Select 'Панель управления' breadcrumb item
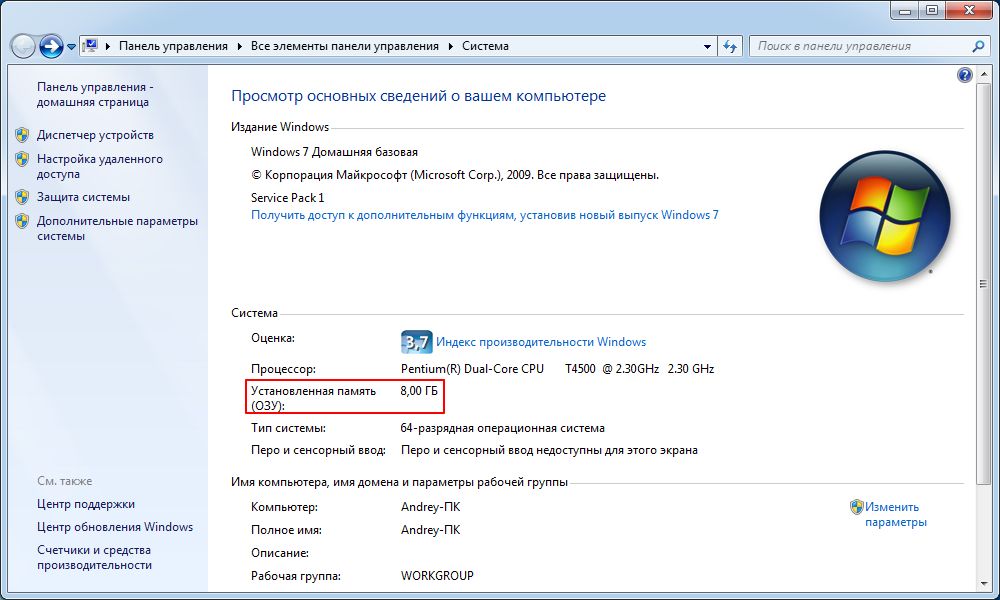The height and width of the screenshot is (600, 1000). coord(173,46)
